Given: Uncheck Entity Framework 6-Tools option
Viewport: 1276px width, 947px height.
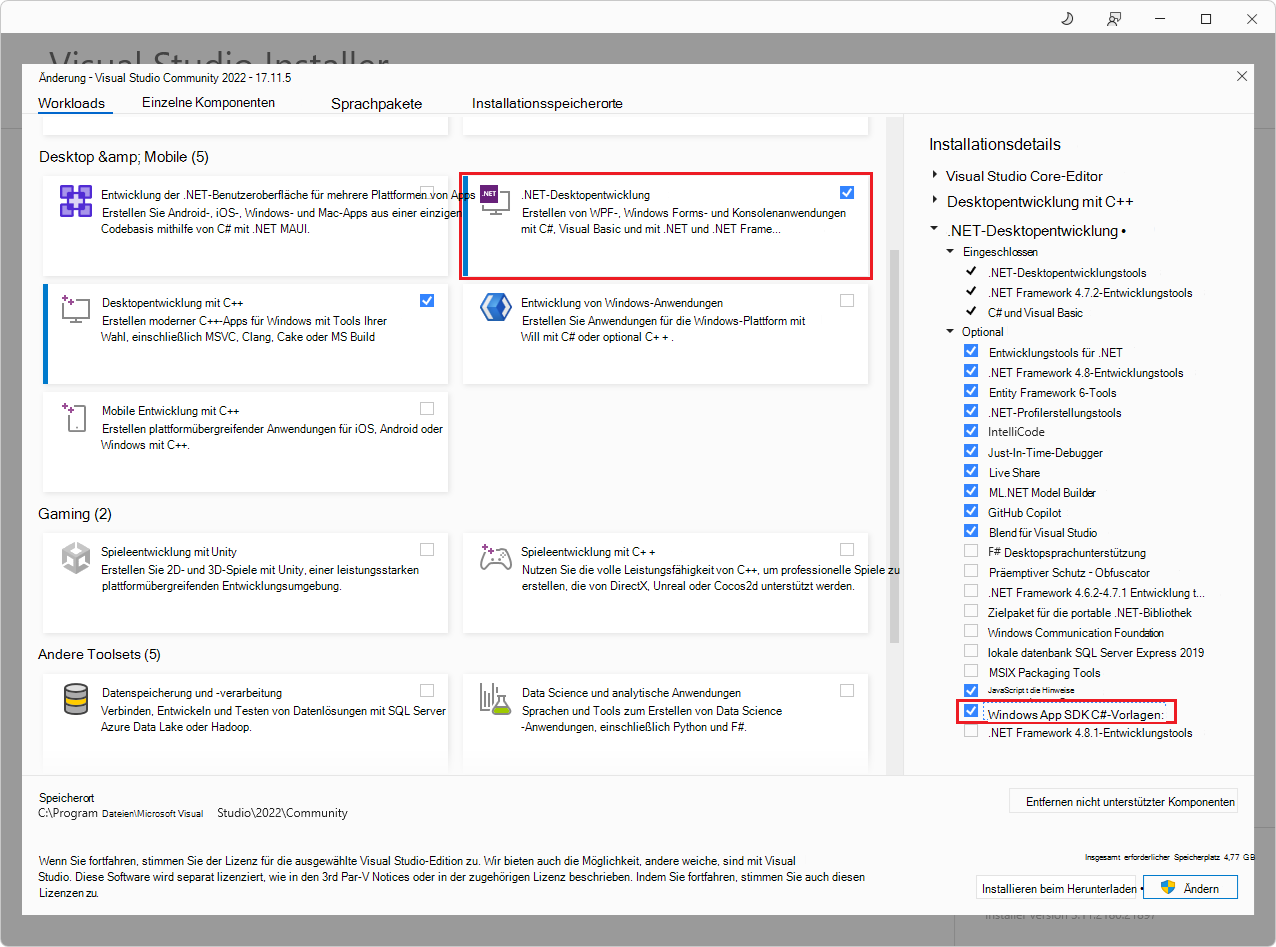Looking at the screenshot, I should tap(971, 391).
